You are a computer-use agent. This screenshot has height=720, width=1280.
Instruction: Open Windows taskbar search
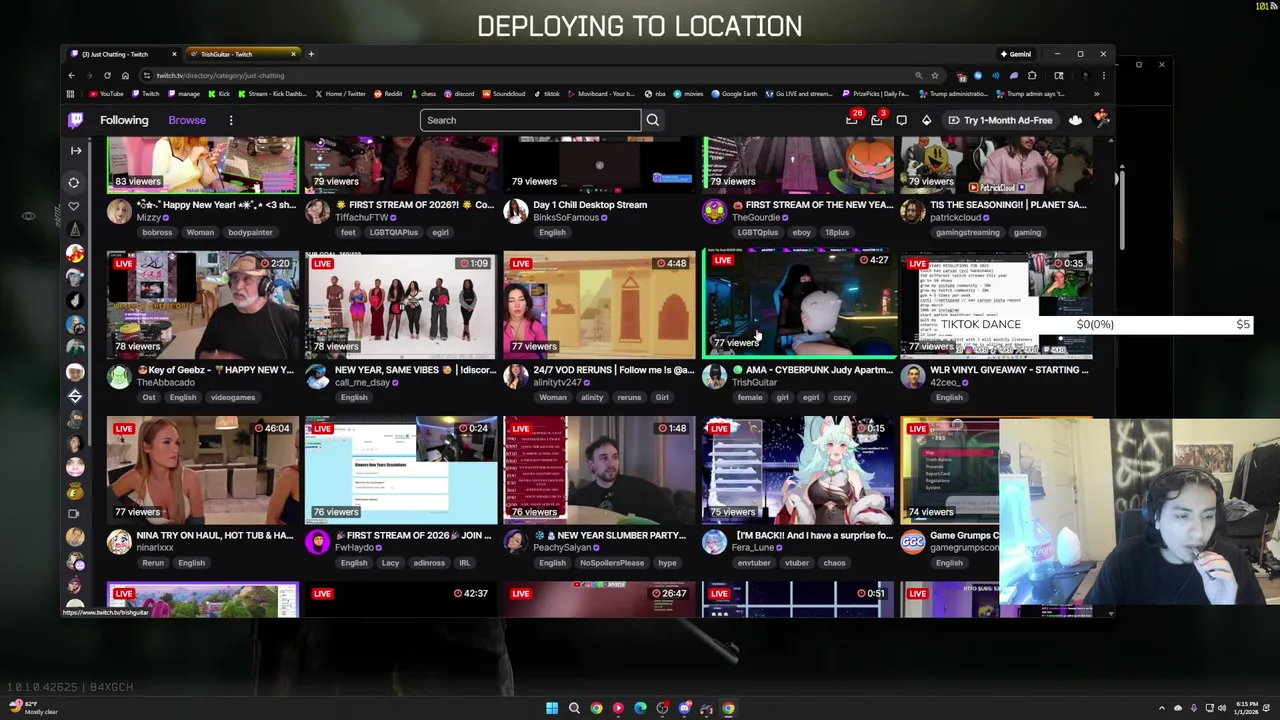tap(574, 708)
